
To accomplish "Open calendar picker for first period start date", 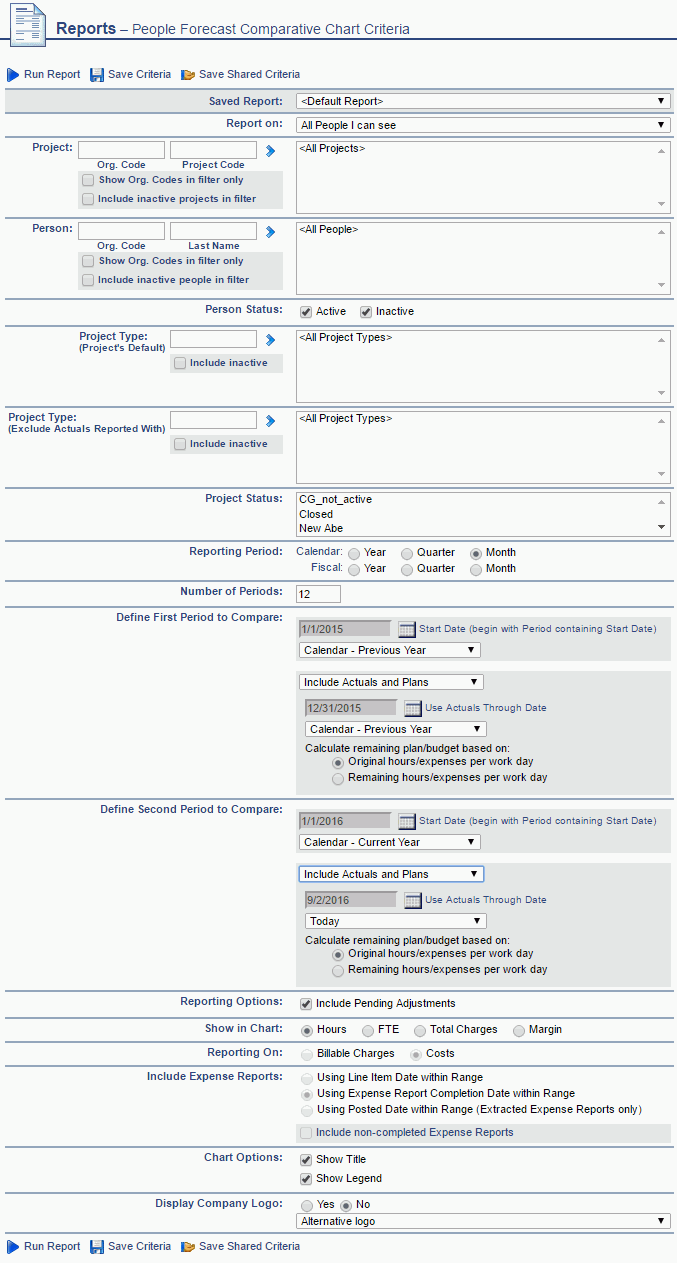I will (407, 629).
